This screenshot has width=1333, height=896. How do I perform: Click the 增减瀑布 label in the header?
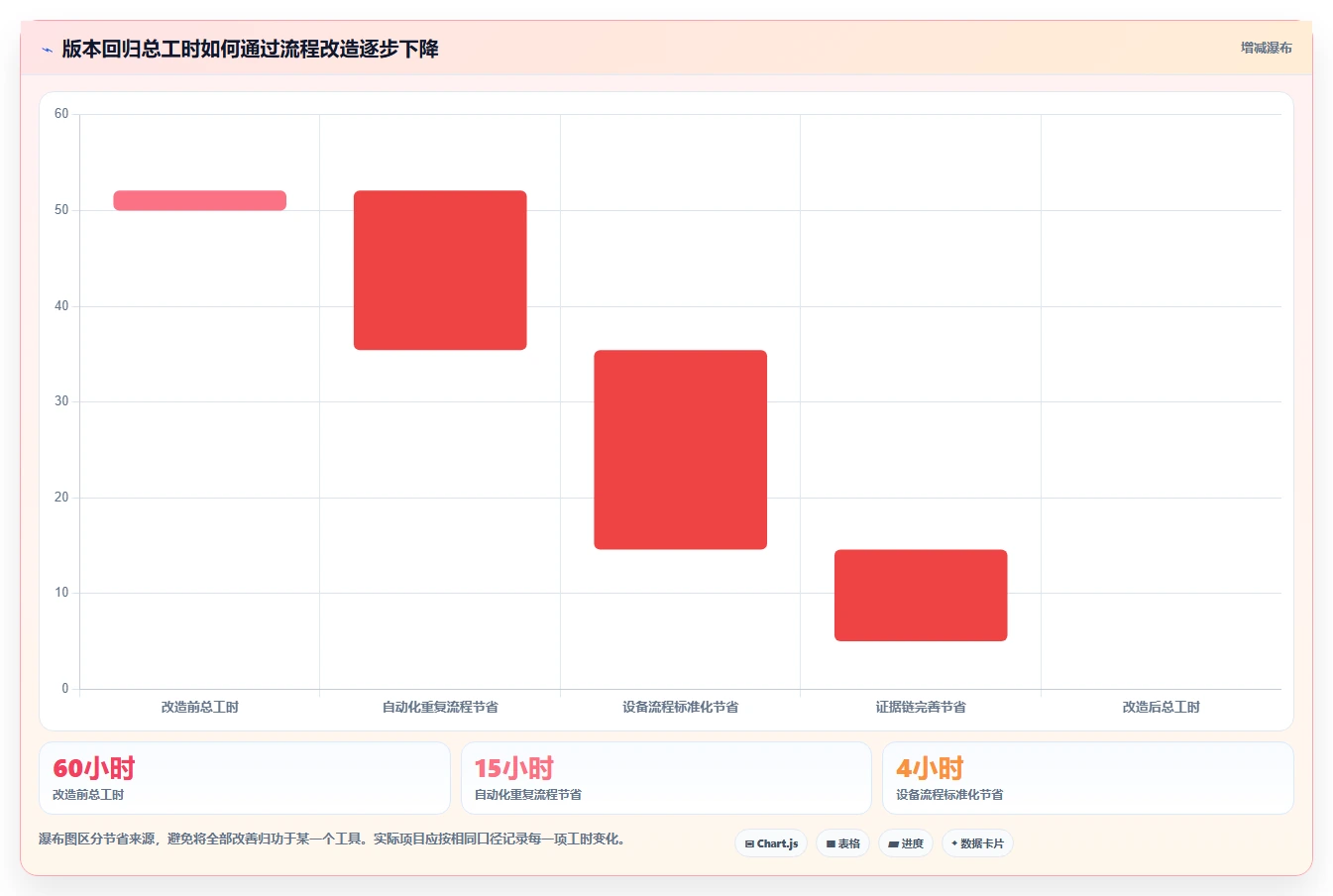point(1266,48)
